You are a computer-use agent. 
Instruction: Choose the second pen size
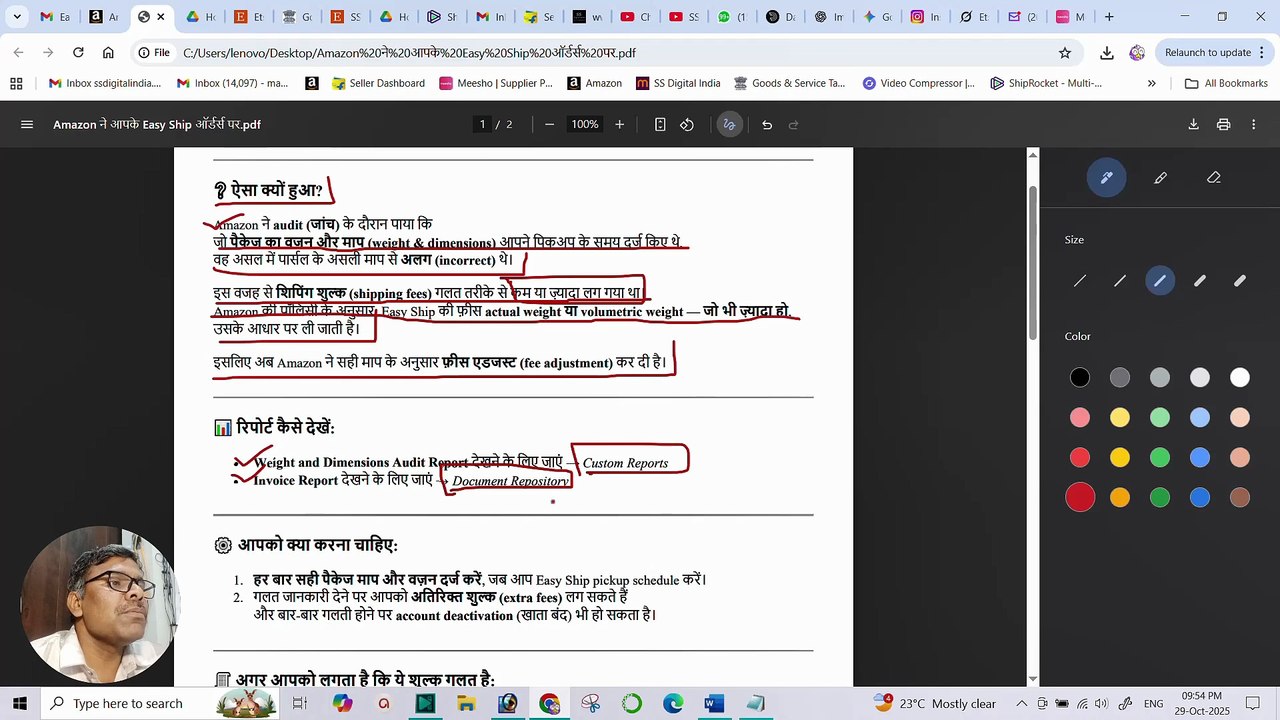pyautogui.click(x=1120, y=281)
